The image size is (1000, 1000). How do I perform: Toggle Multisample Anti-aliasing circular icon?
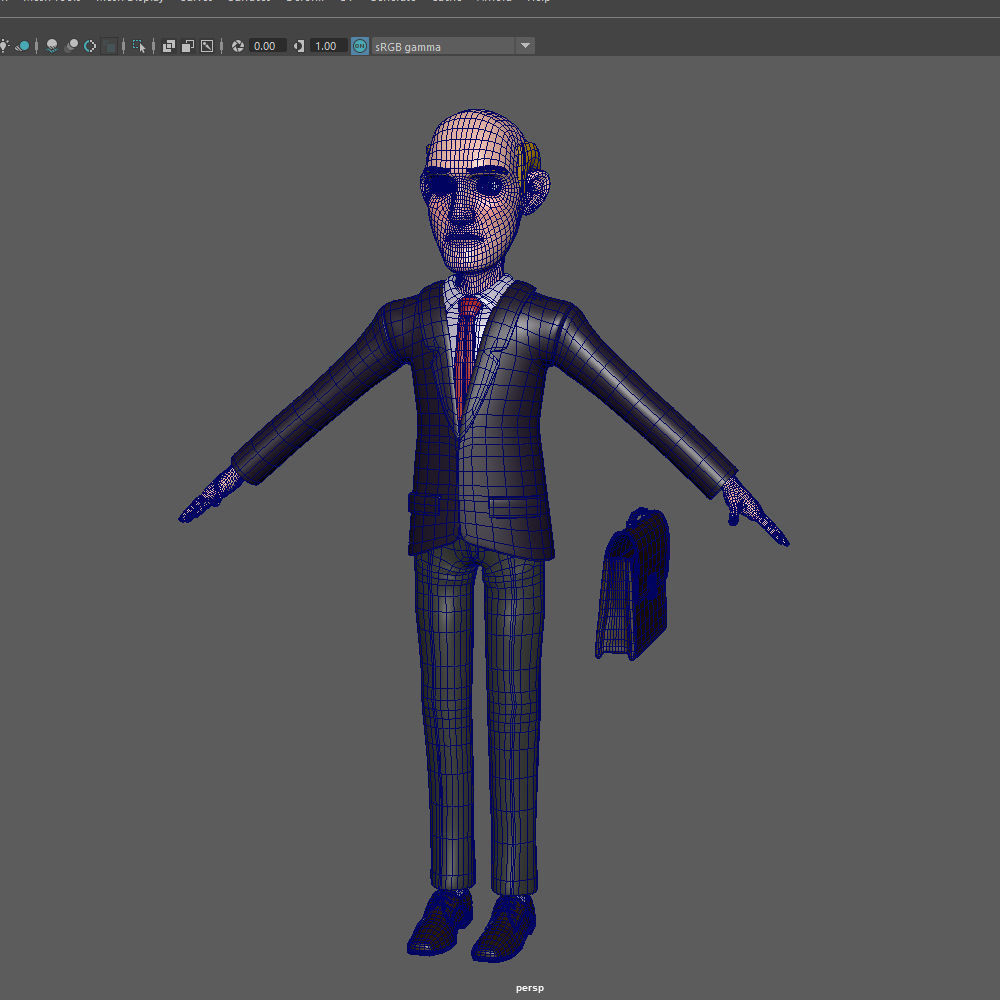90,46
